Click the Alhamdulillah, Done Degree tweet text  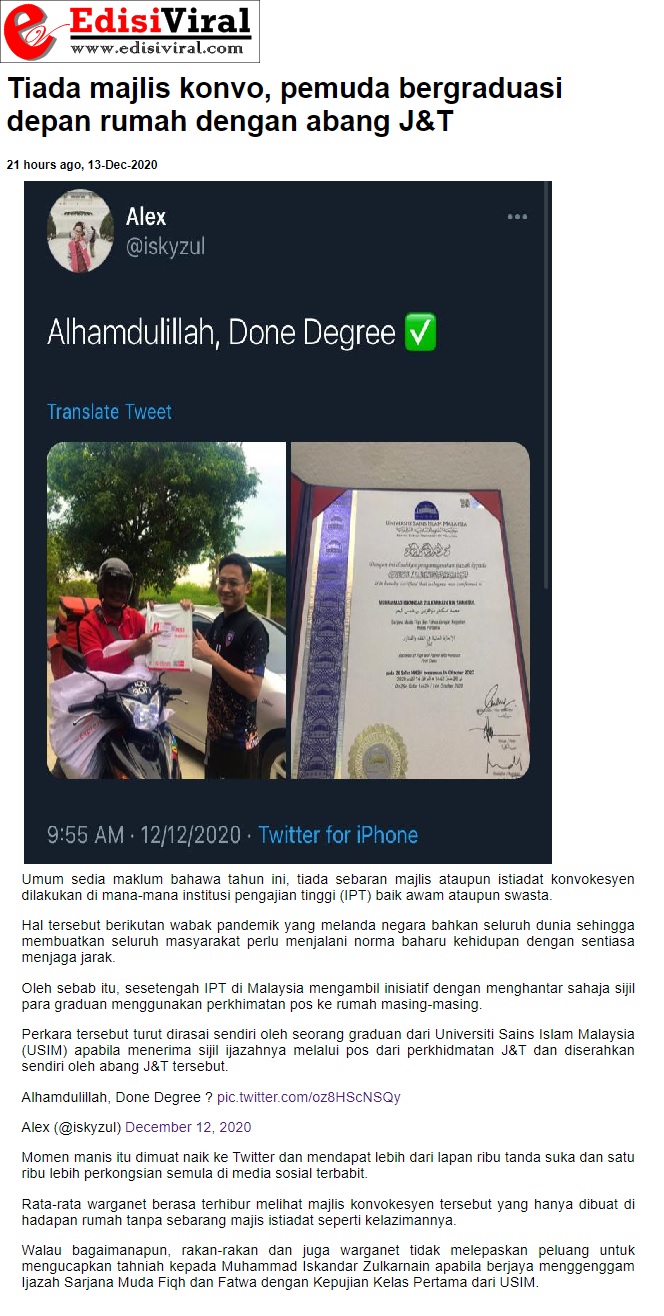221,332
